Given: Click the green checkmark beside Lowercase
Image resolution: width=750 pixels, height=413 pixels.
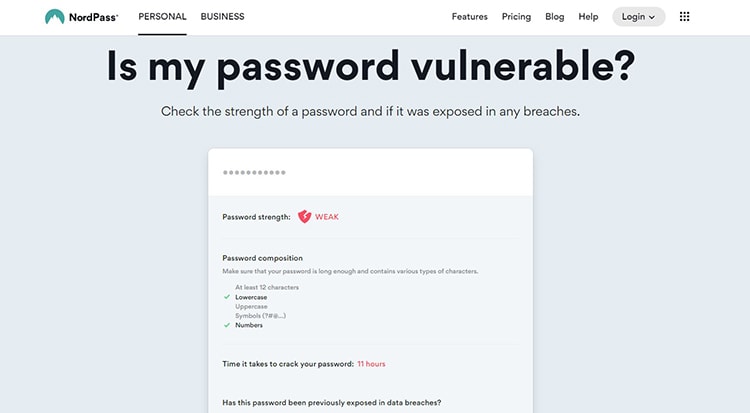Looking at the screenshot, I should tap(227, 297).
